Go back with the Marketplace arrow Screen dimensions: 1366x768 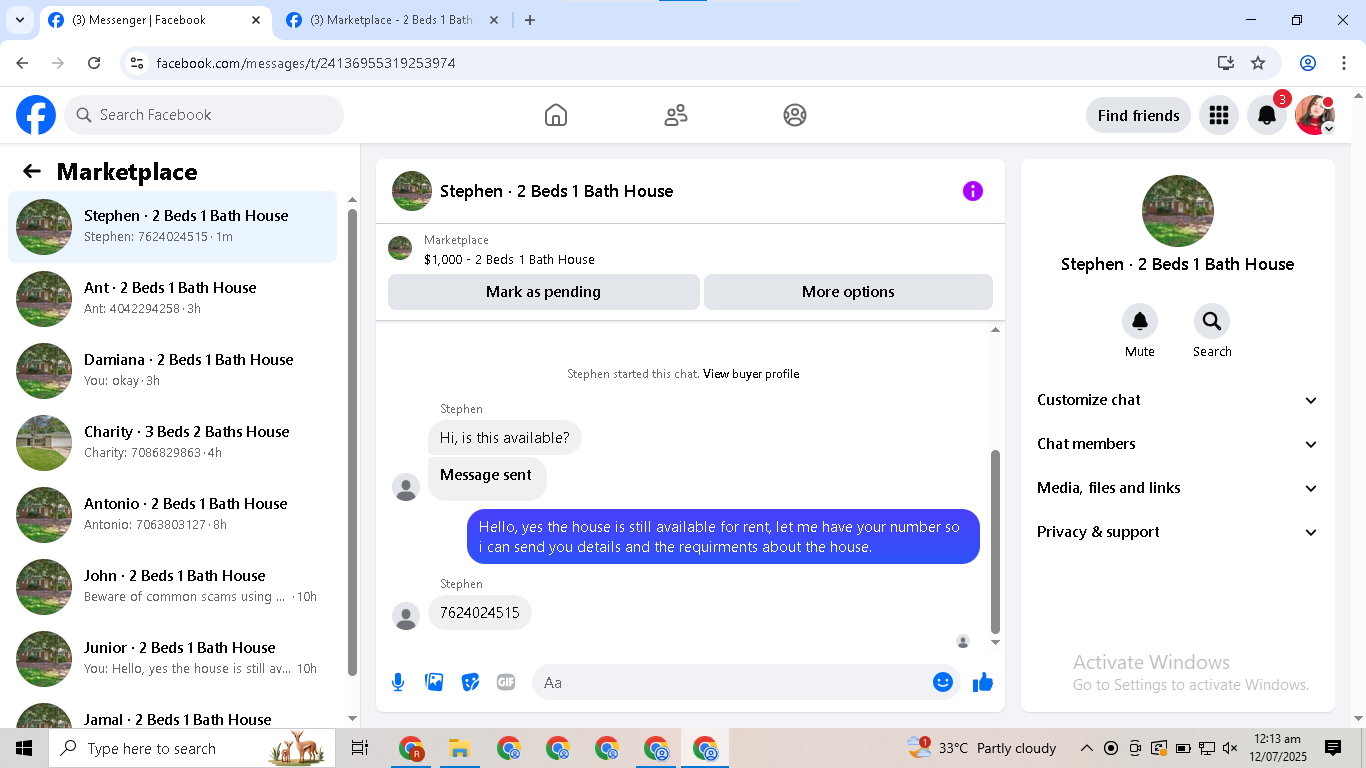tap(32, 172)
